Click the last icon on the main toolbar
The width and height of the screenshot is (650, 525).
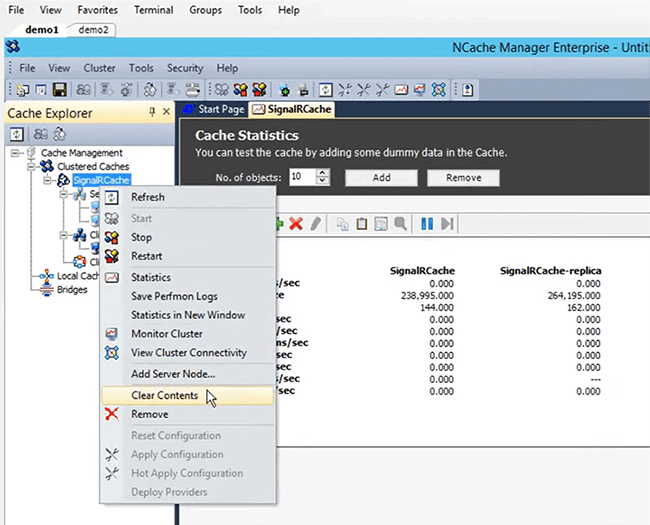tap(468, 90)
